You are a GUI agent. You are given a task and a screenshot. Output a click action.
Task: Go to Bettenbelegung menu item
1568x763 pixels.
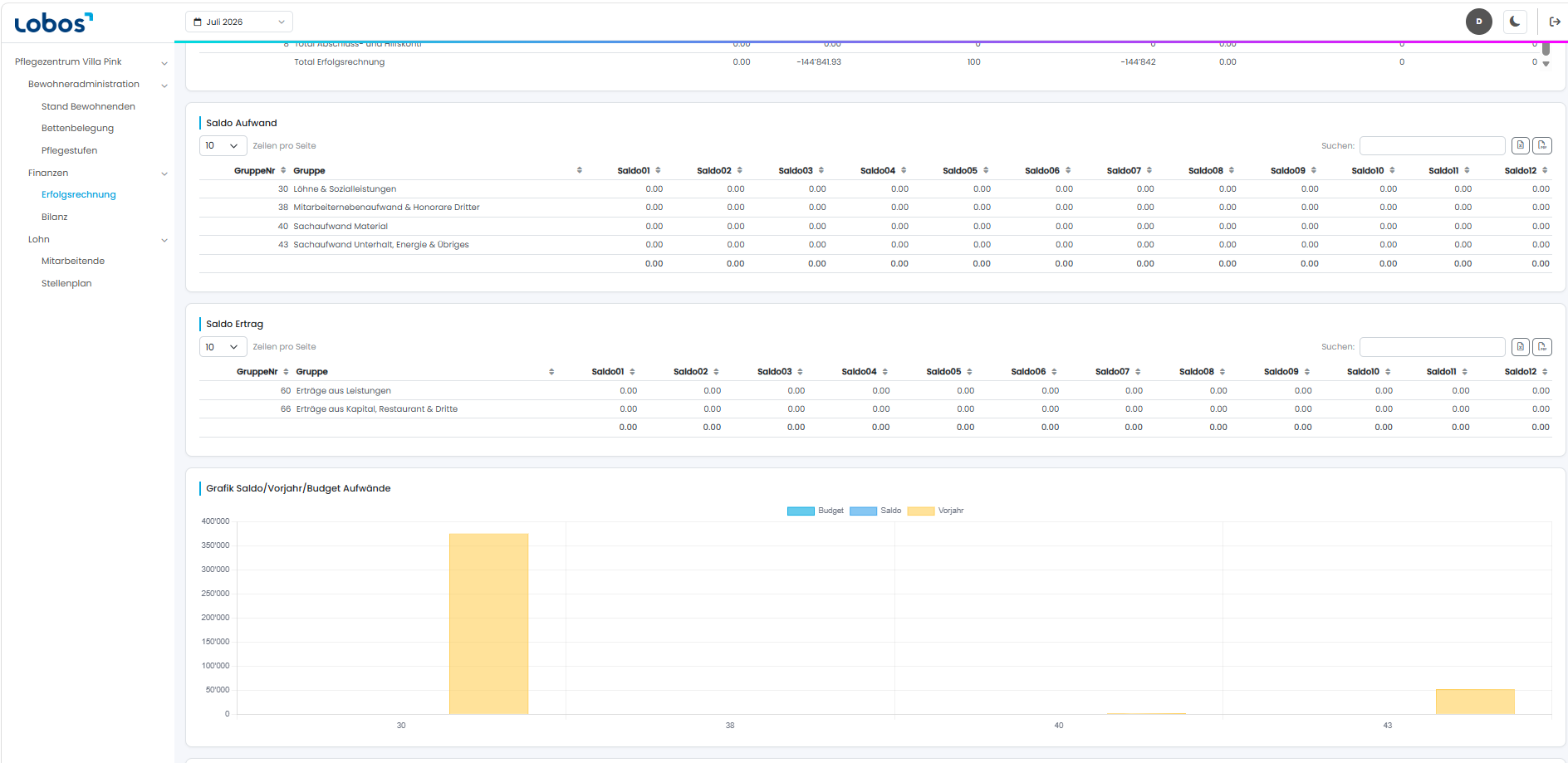pos(78,128)
